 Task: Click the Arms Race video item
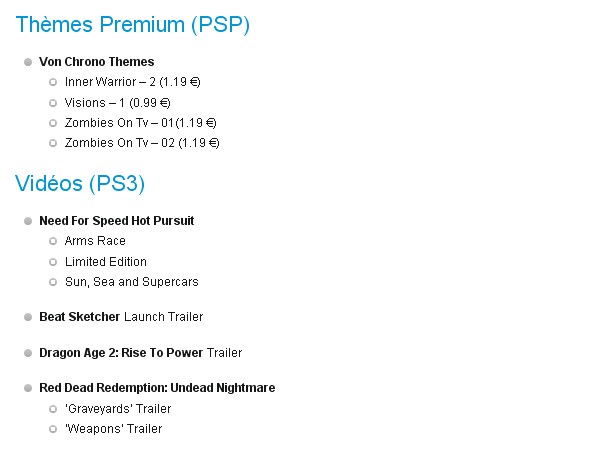(95, 241)
